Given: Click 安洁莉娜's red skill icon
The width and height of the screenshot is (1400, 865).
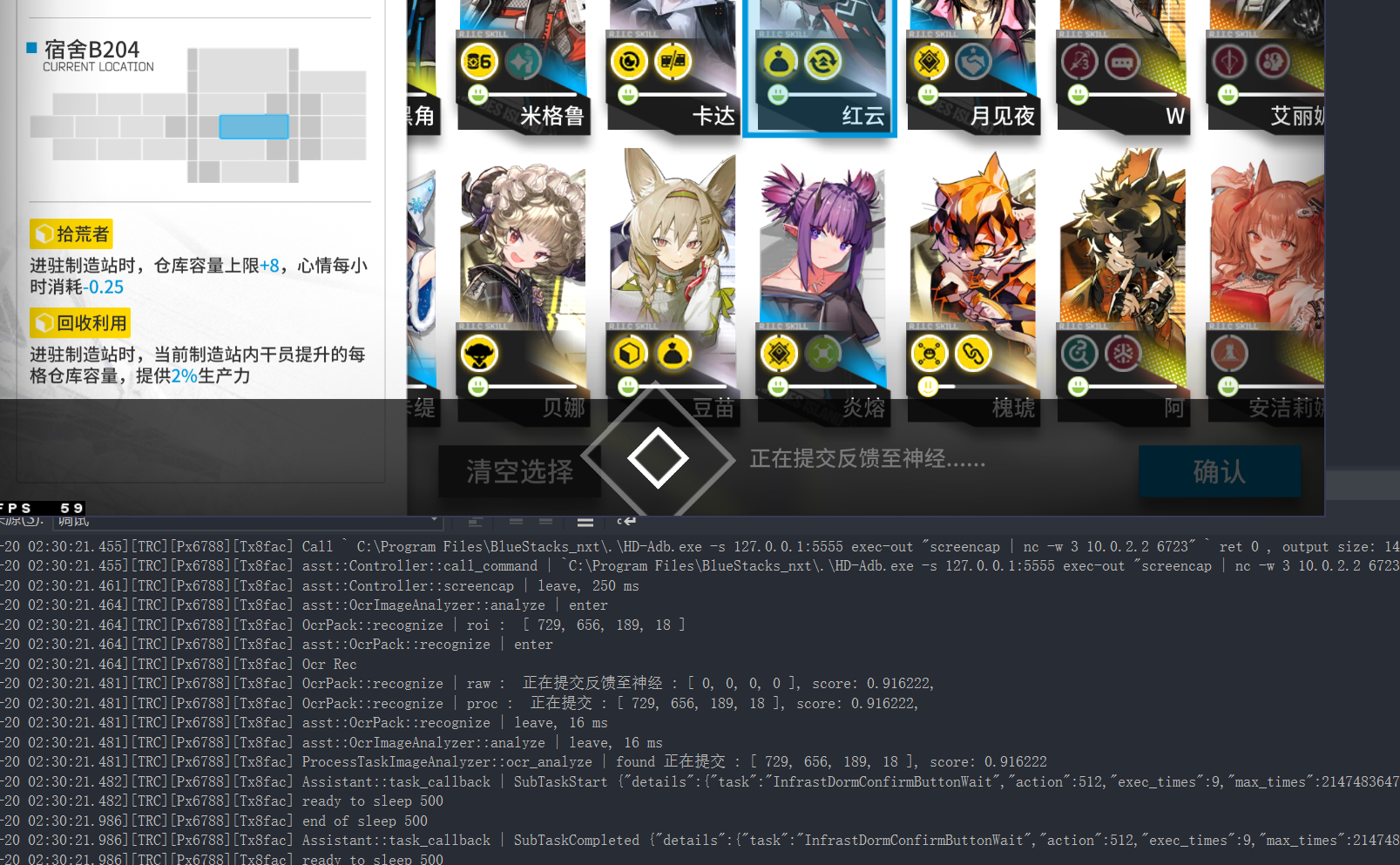Looking at the screenshot, I should [1229, 354].
